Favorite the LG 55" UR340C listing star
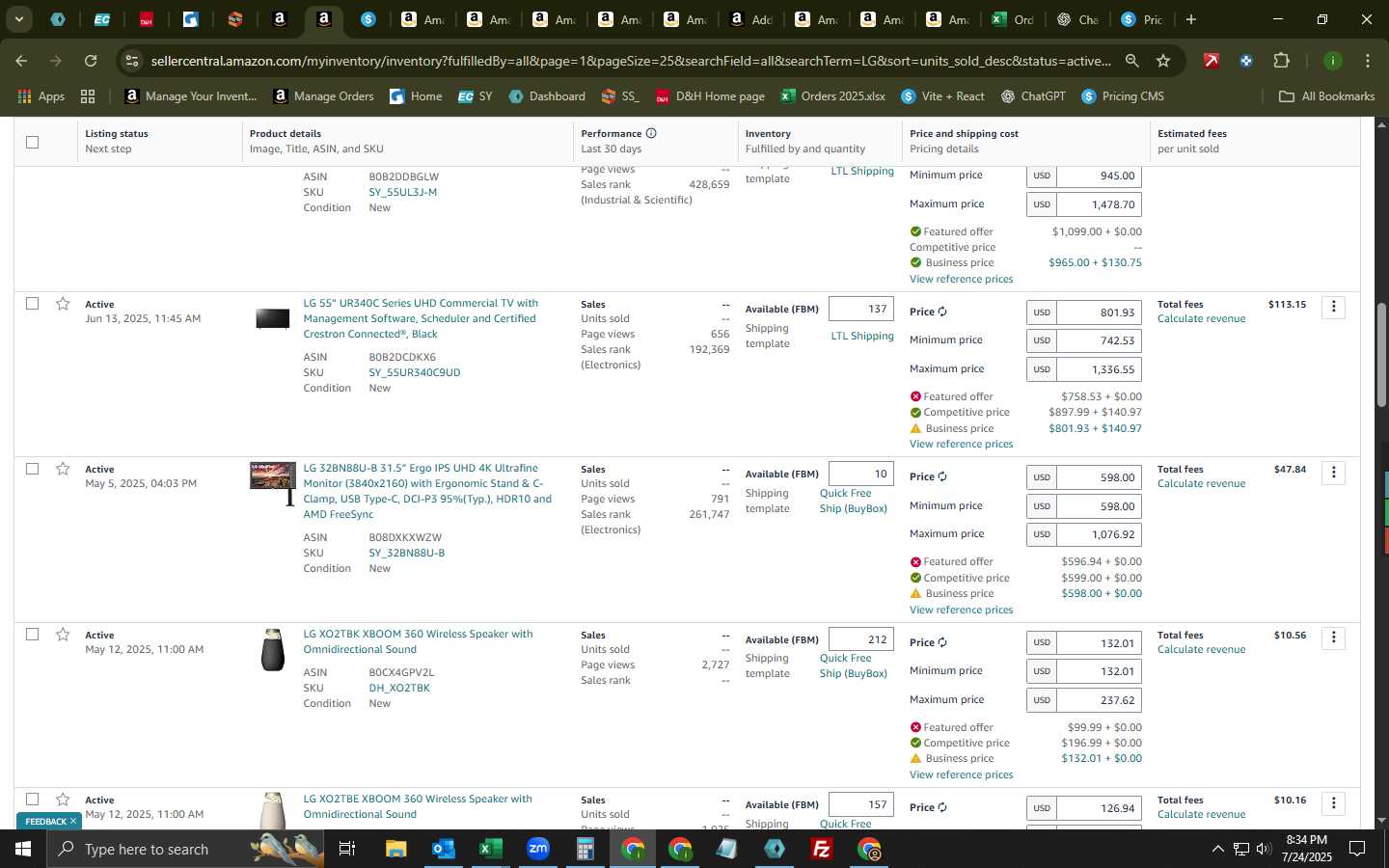This screenshot has height=868, width=1389. [x=63, y=304]
